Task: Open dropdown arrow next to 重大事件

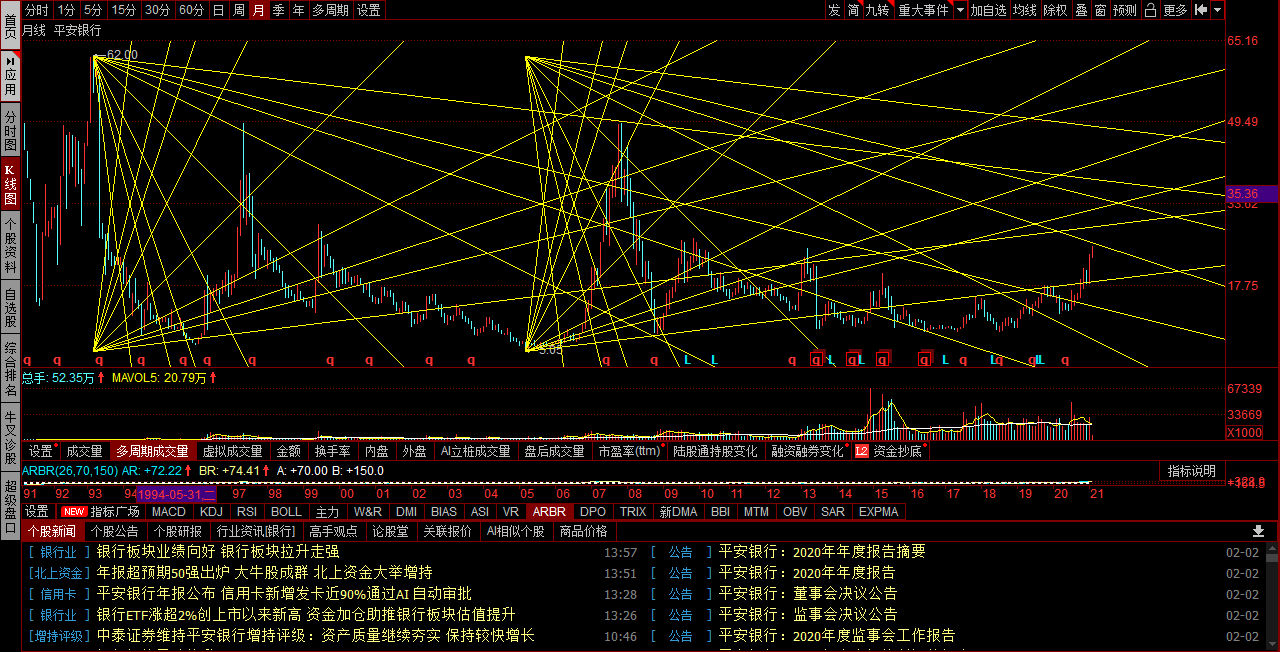Action: [x=960, y=10]
